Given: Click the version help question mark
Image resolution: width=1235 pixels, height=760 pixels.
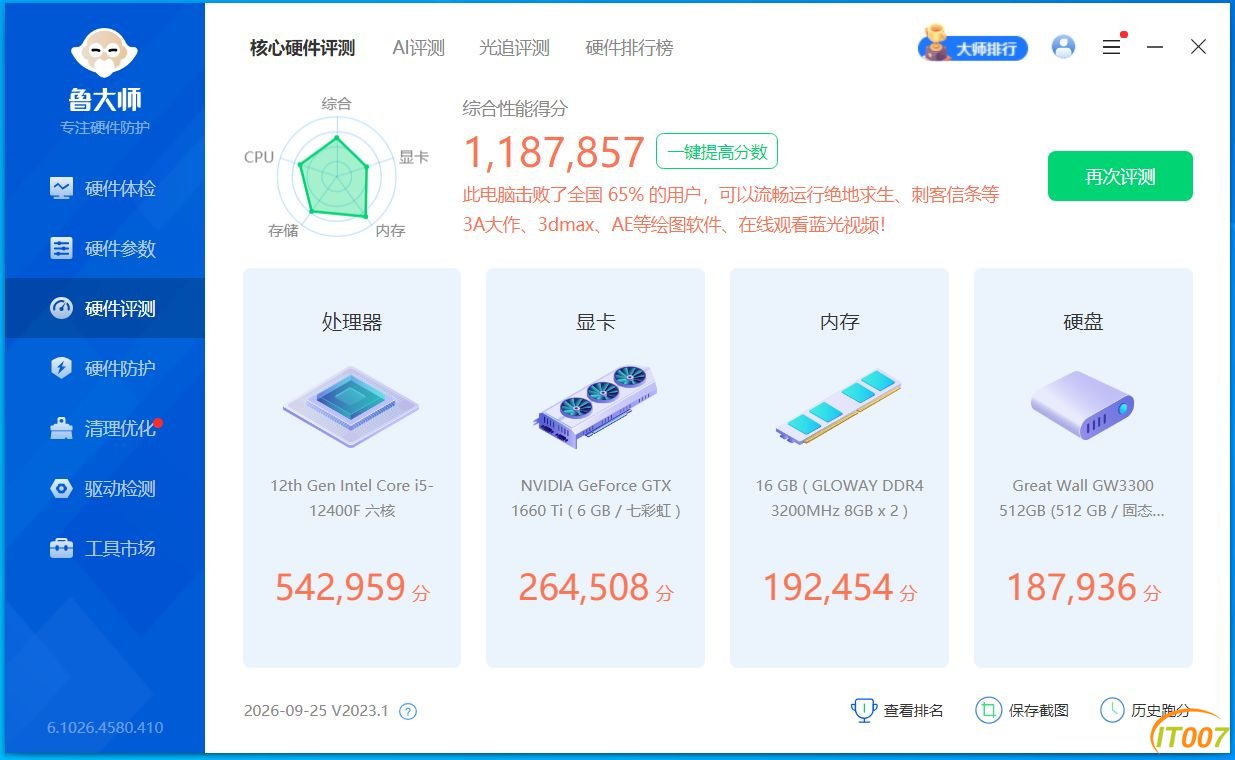Looking at the screenshot, I should click(x=408, y=712).
